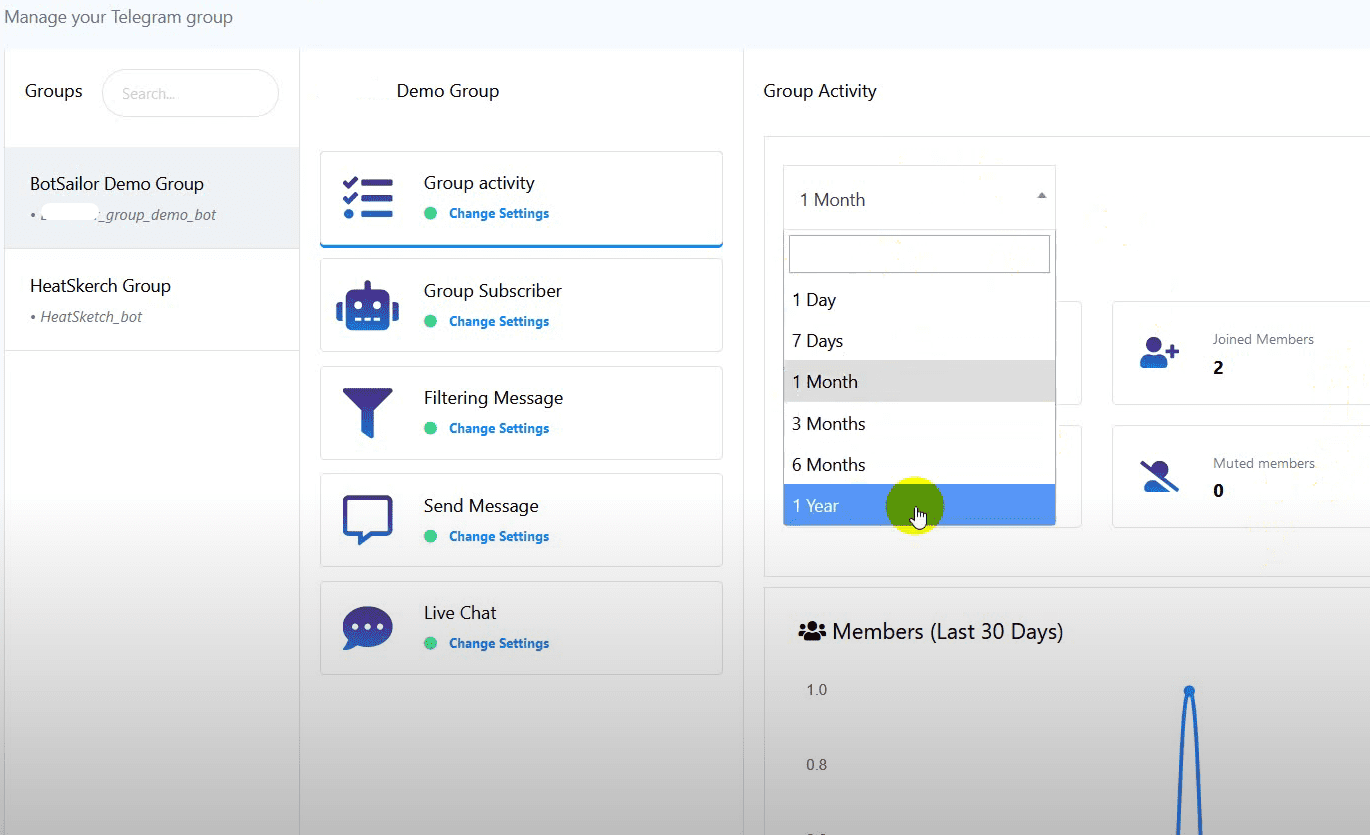The image size is (1370, 835).
Task: Collapse the 1 Month period dropdown
Action: click(918, 199)
